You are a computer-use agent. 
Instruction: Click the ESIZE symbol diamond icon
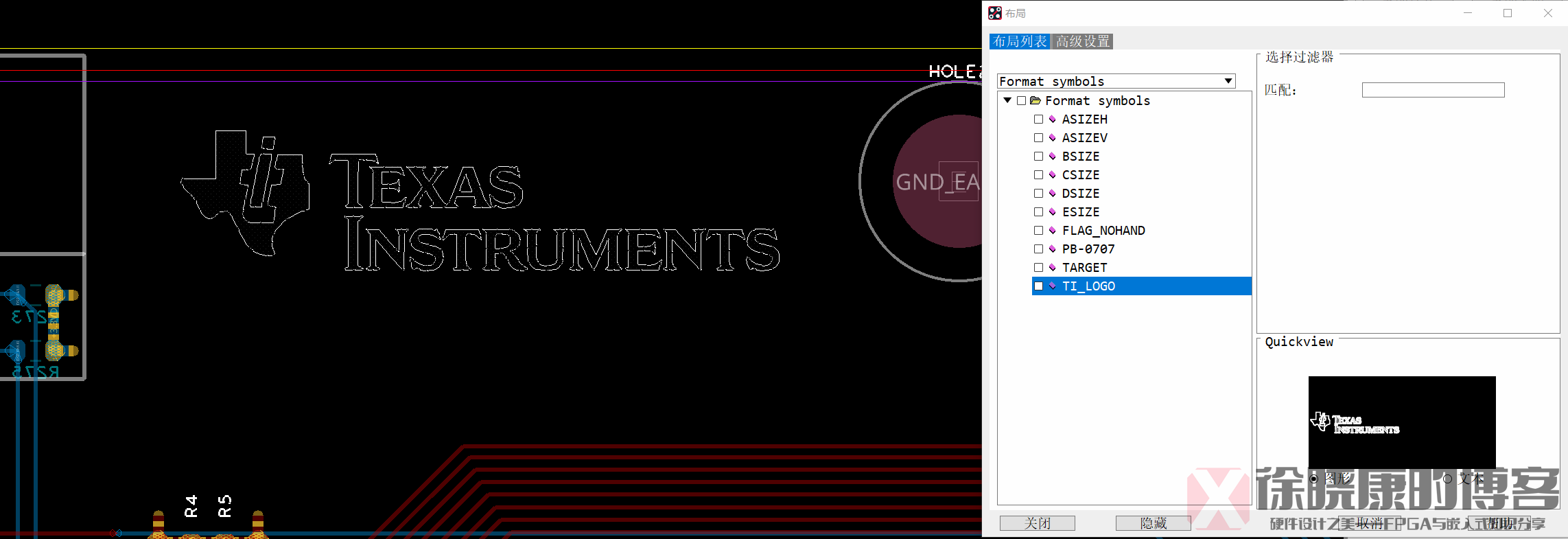[x=1052, y=212]
